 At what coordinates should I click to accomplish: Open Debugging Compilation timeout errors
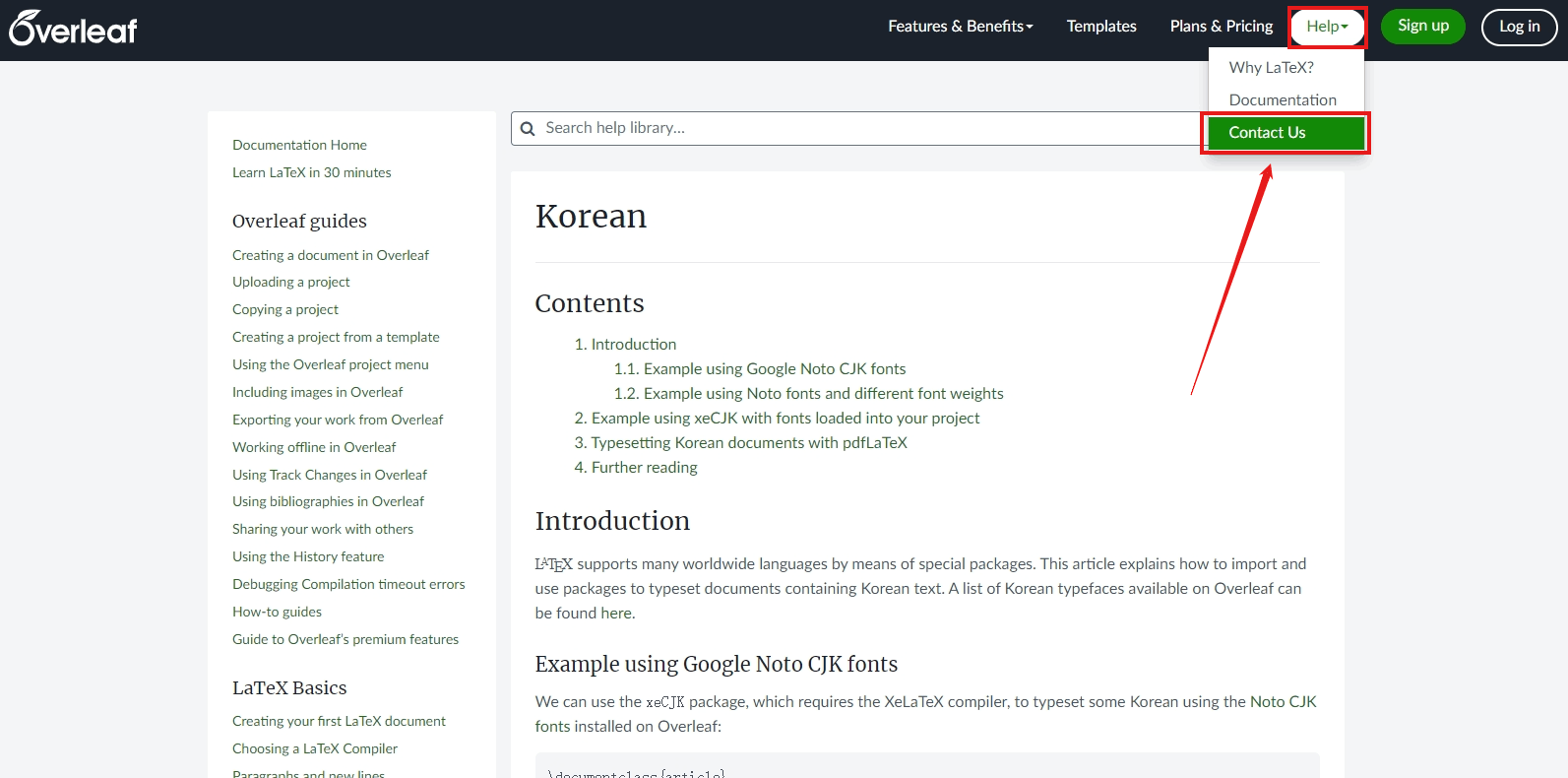(348, 584)
